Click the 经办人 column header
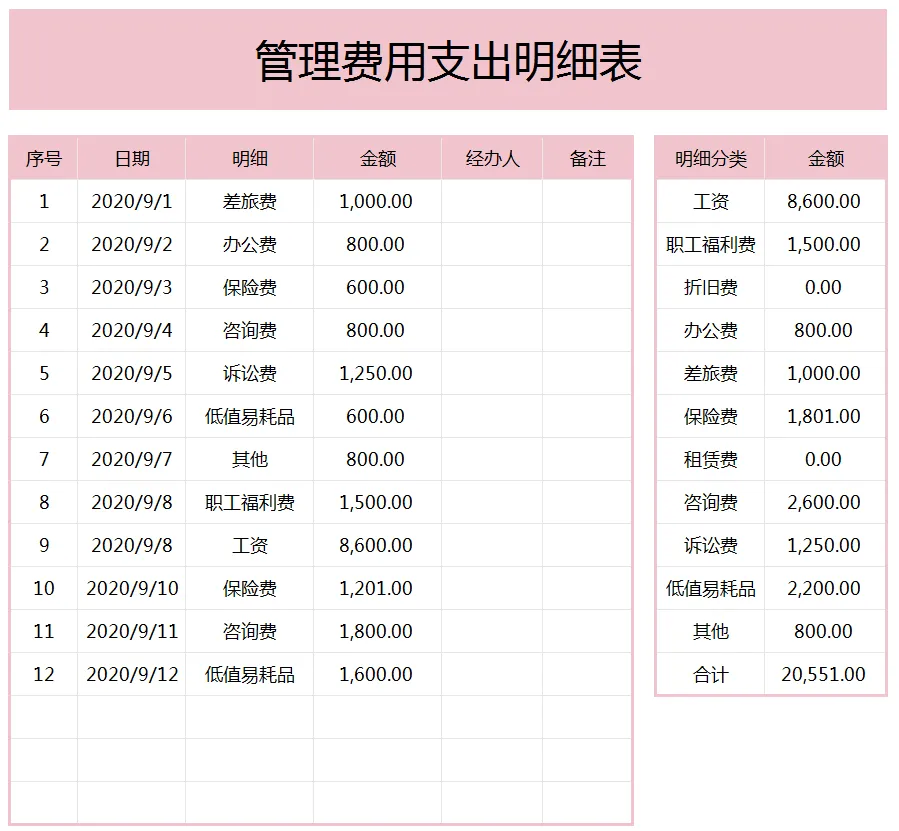 coord(492,158)
